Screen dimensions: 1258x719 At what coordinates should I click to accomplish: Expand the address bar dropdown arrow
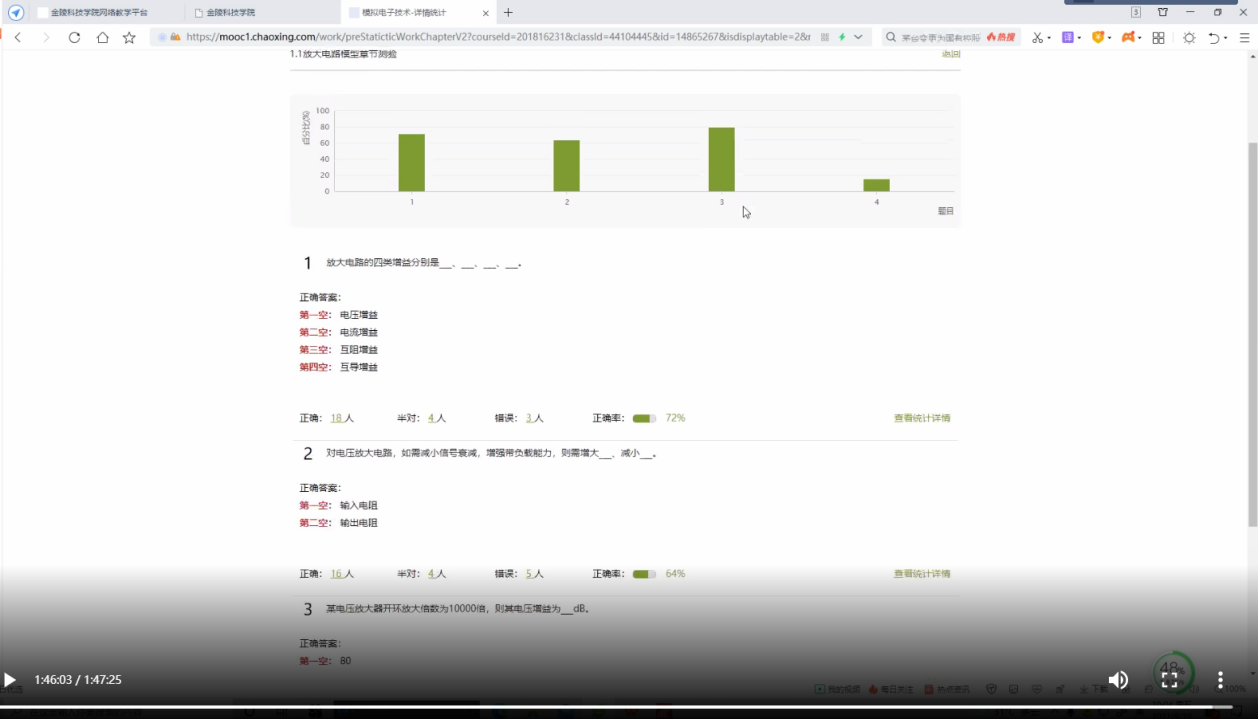(858, 37)
